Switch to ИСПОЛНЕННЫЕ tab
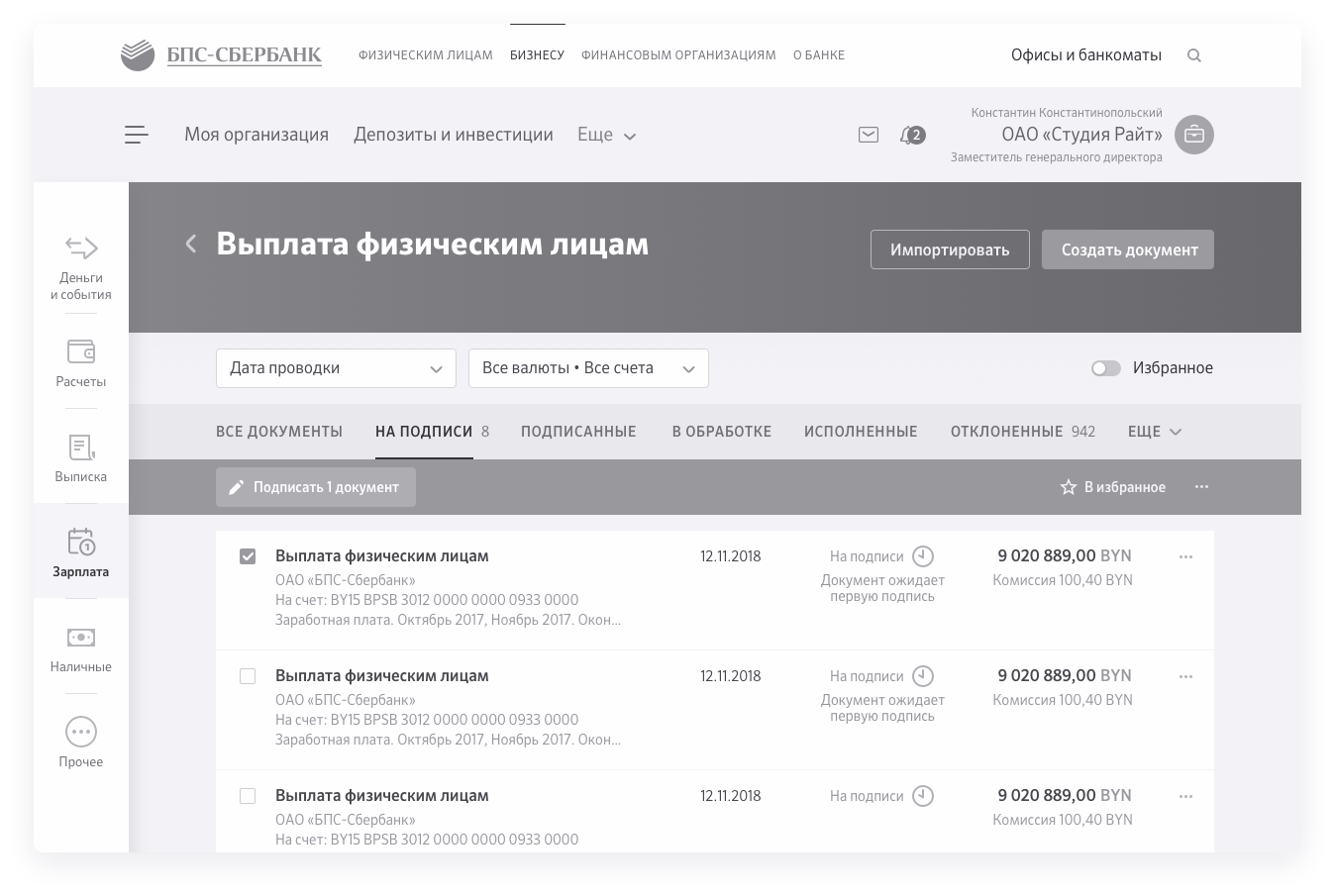This screenshot has height=896, width=1335. (861, 432)
